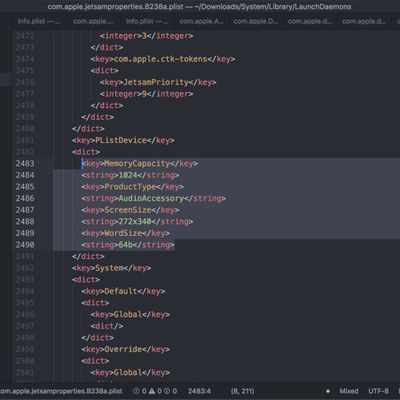Click the linter info count icon in status bar
Viewport: 400px width, 400px height.
tap(167, 391)
